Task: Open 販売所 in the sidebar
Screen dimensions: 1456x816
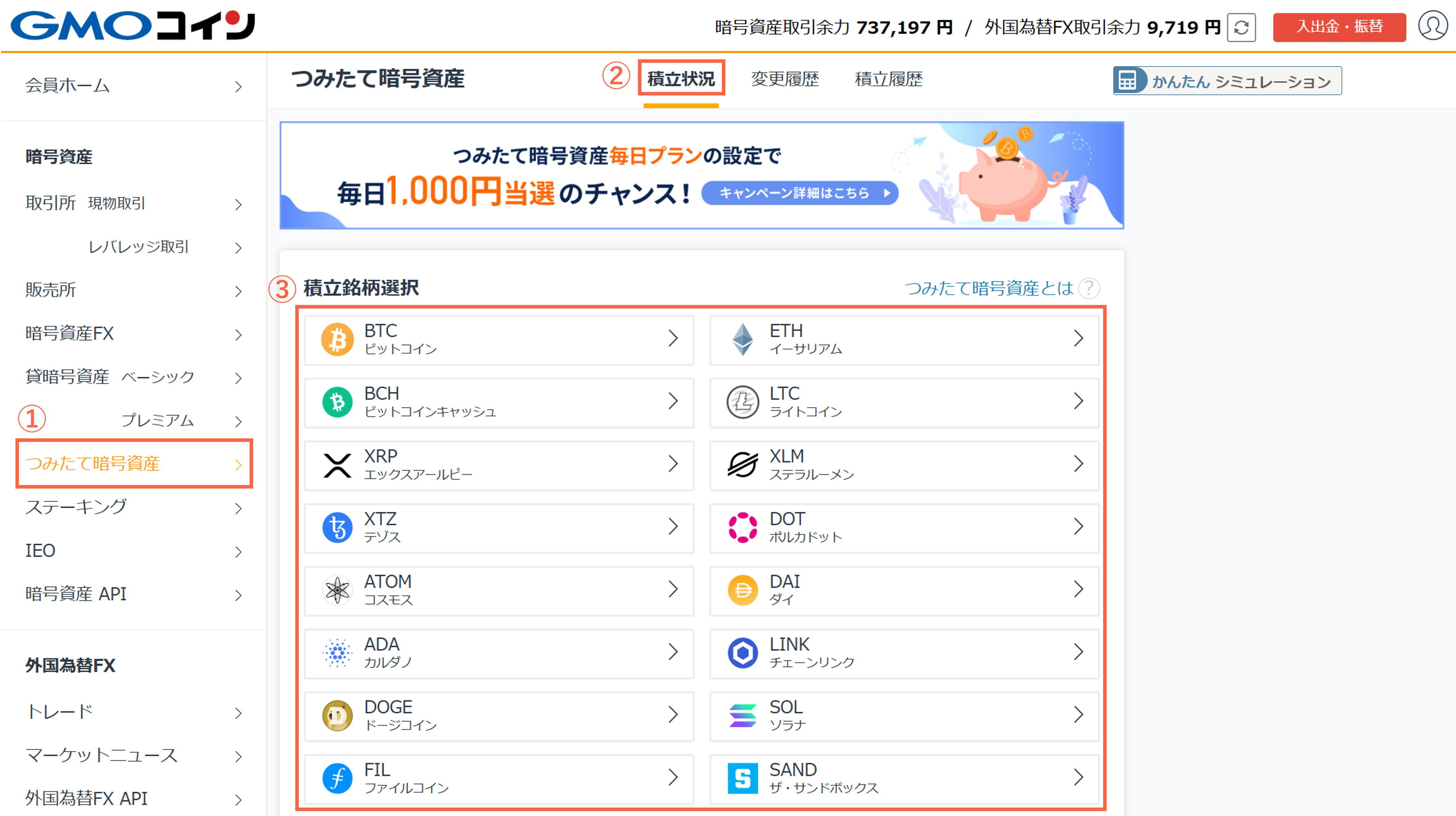Action: coord(133,291)
